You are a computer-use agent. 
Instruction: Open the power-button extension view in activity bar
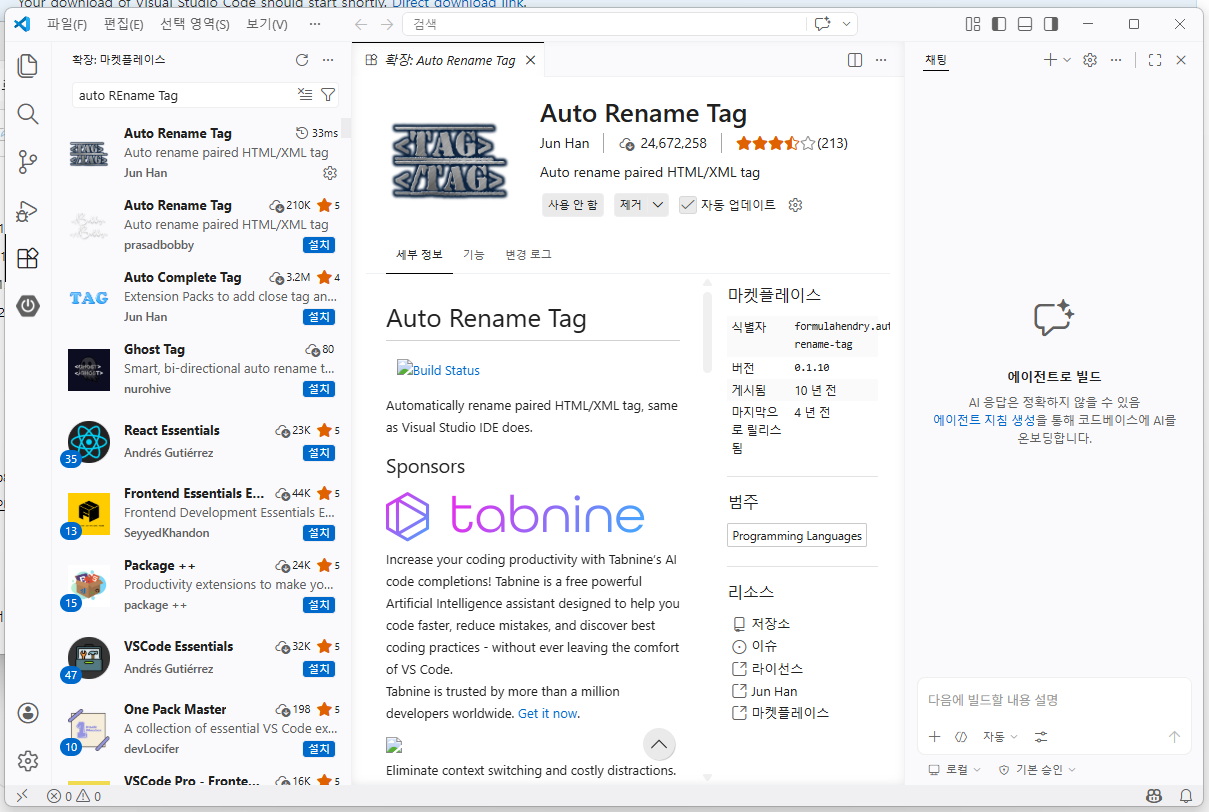coord(28,306)
